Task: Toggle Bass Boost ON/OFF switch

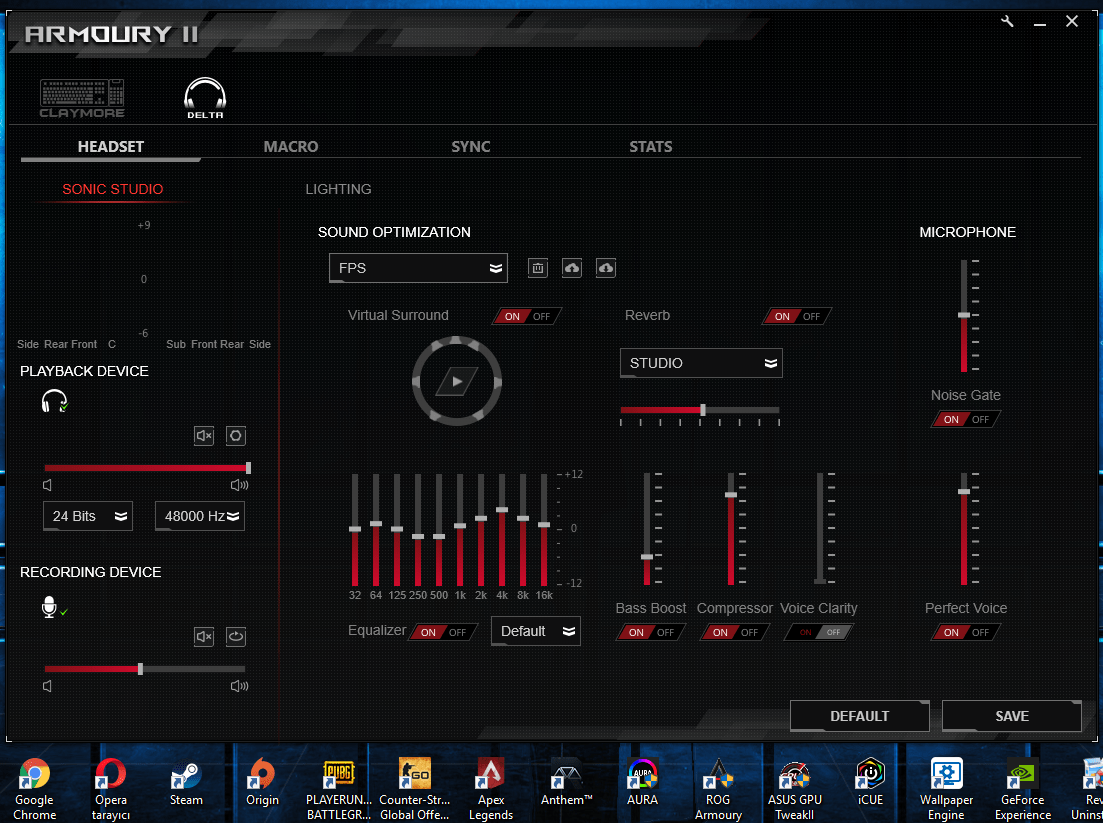Action: point(651,632)
